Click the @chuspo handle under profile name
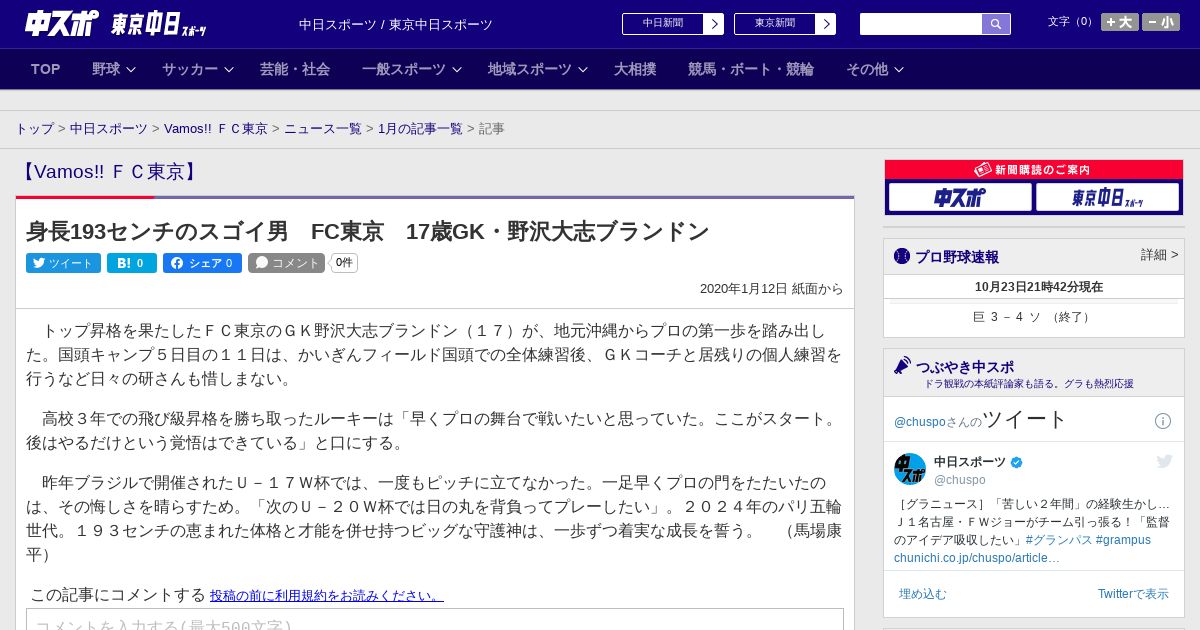Image resolution: width=1200 pixels, height=630 pixels. click(960, 480)
